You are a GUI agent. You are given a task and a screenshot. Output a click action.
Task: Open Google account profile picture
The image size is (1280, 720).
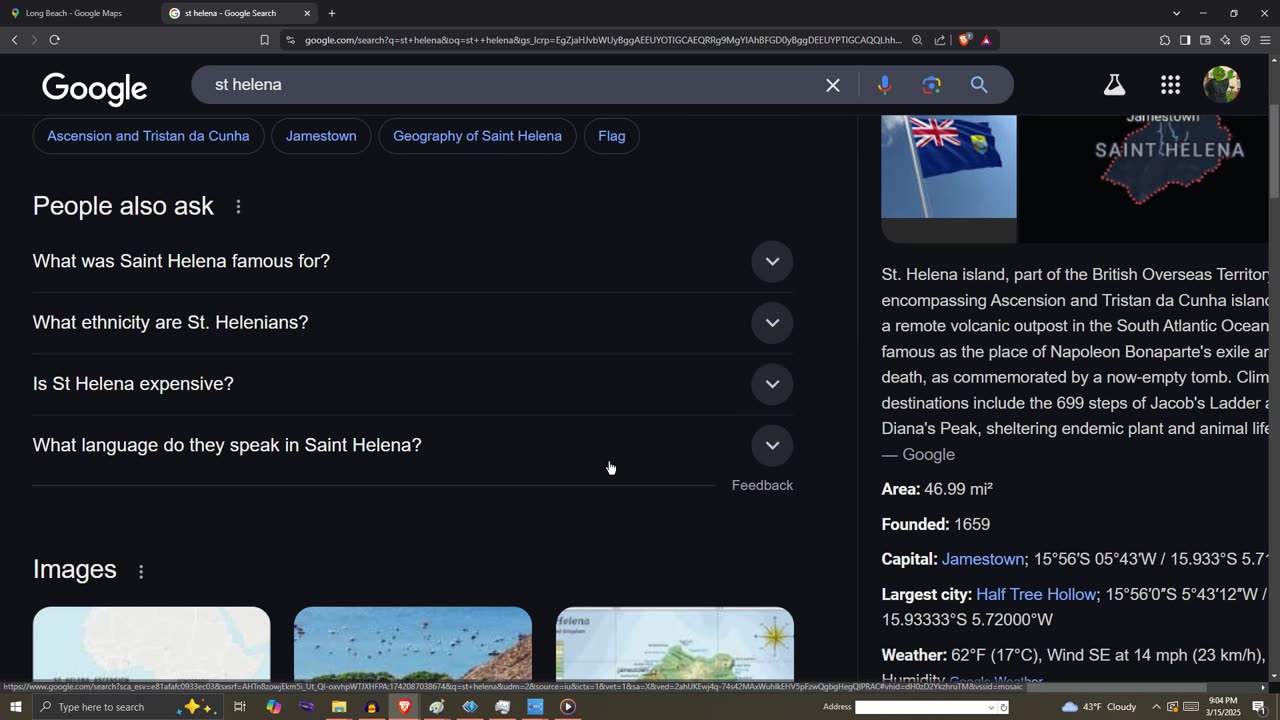1221,85
